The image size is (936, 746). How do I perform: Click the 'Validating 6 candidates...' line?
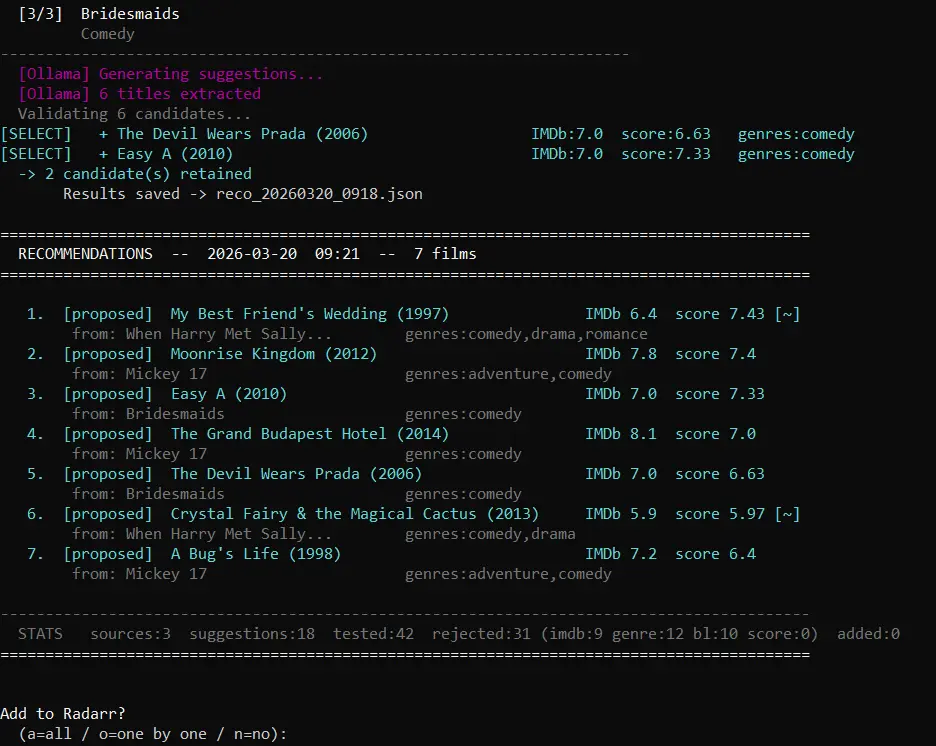click(121, 114)
